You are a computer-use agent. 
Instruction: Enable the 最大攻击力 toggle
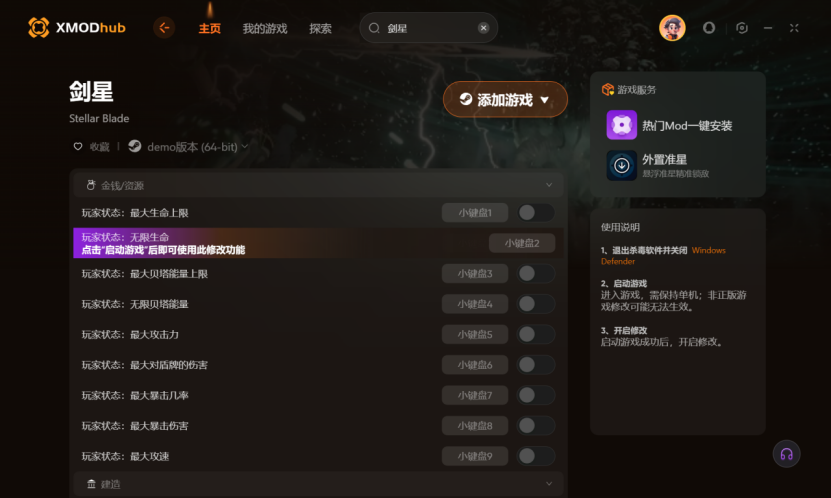[535, 334]
